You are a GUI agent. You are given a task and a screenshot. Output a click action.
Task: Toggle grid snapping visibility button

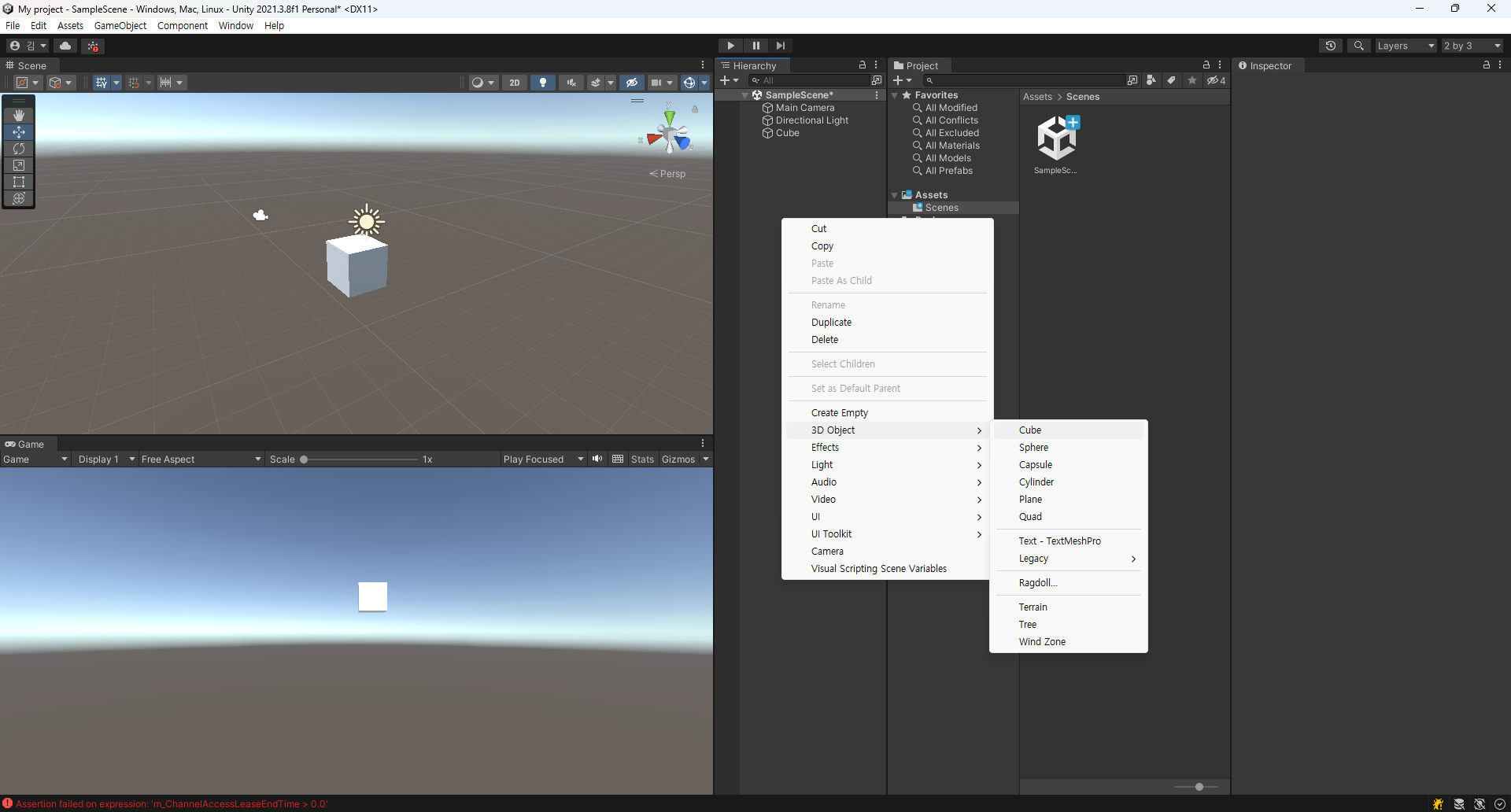click(102, 83)
